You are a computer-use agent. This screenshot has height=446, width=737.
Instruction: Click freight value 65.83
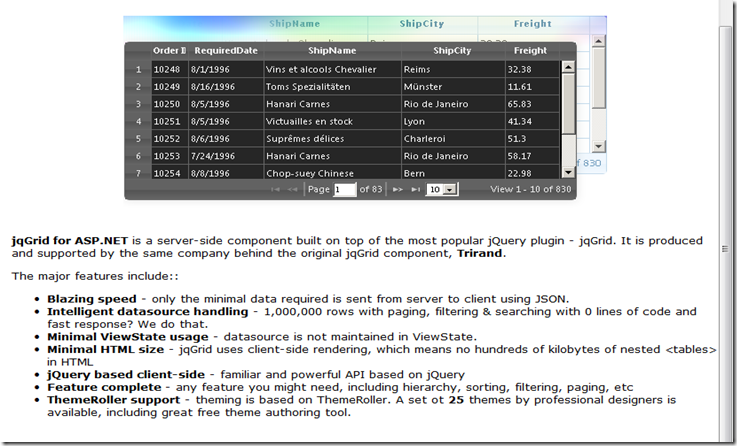(x=533, y=104)
